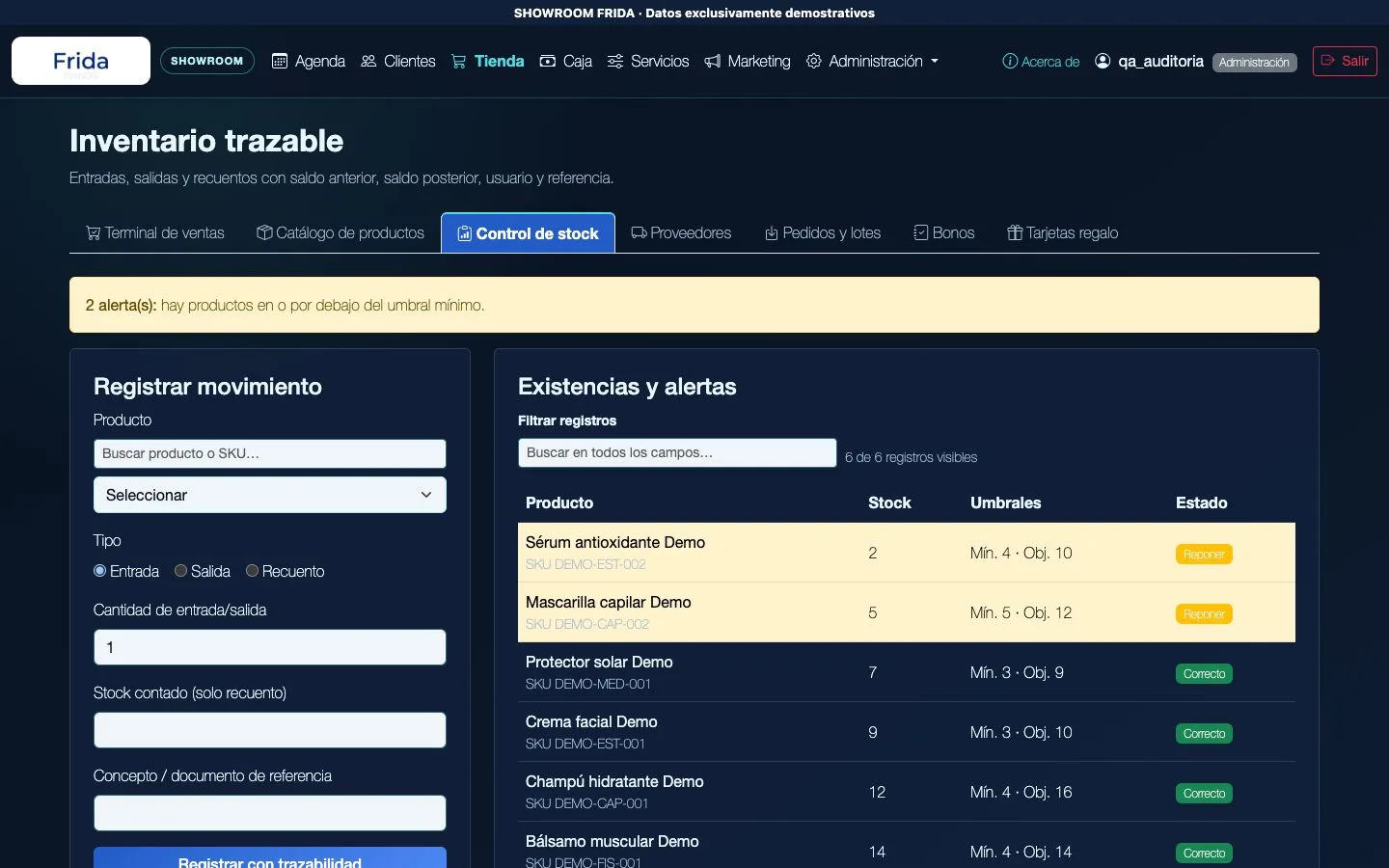Click the Registrar con trazabilidad button
Screen dimensions: 1389x868
pyautogui.click(x=270, y=857)
